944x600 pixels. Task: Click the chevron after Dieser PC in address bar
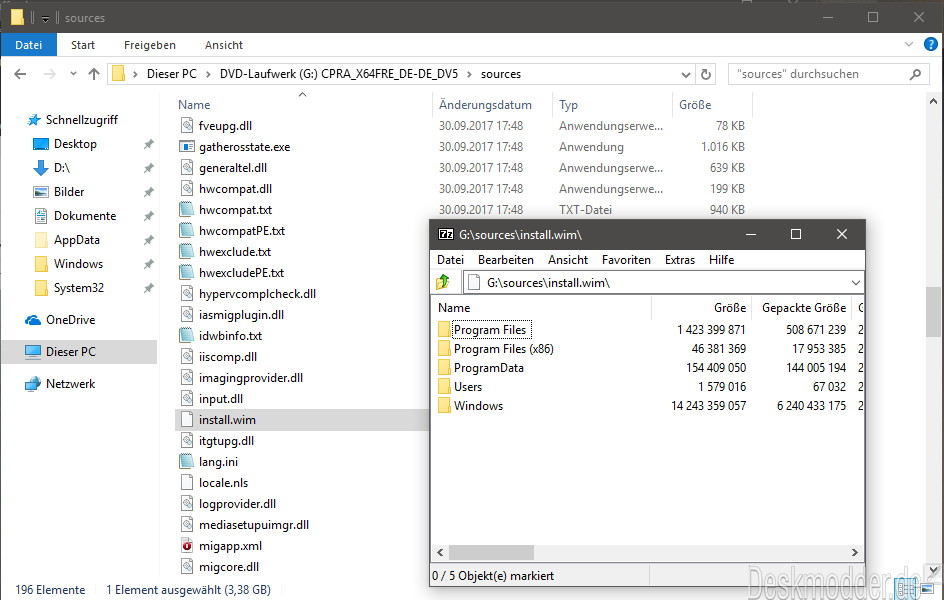208,74
